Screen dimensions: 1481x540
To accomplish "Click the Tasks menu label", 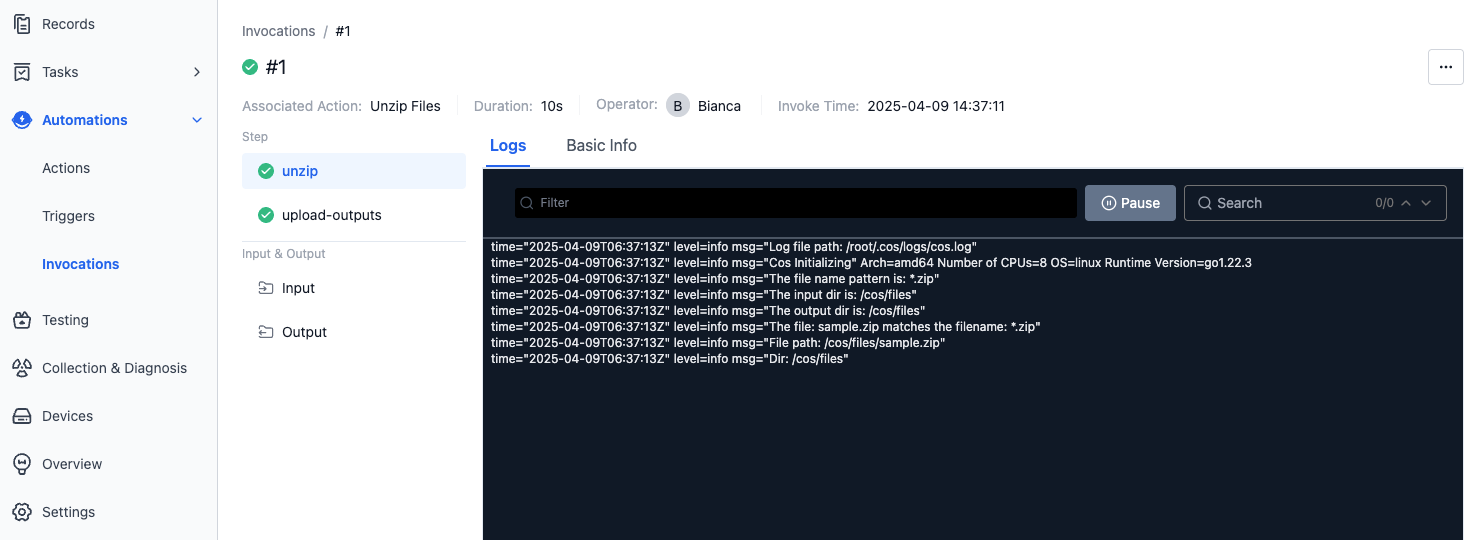I will pos(60,72).
